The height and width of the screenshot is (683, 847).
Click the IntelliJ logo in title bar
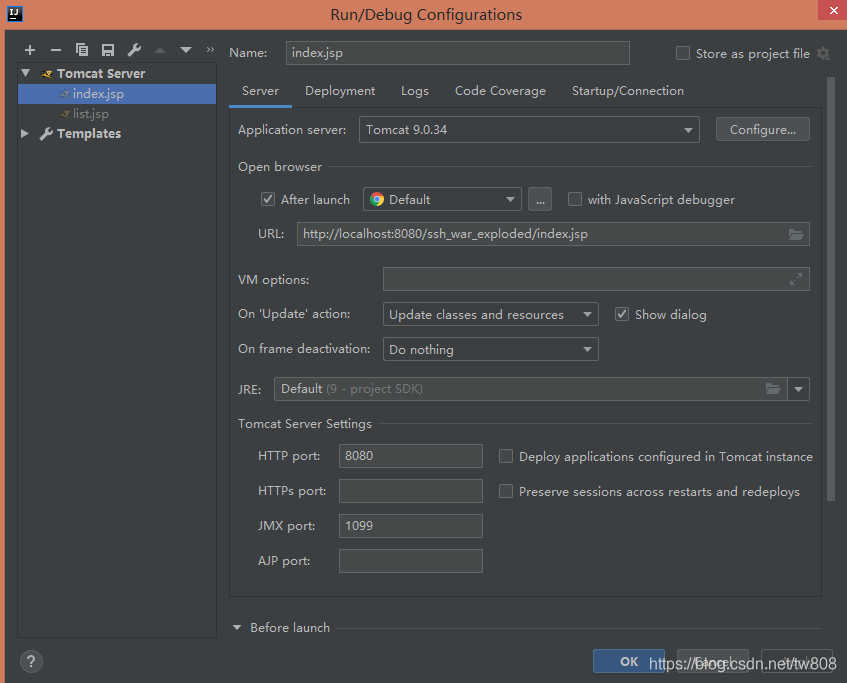15,14
